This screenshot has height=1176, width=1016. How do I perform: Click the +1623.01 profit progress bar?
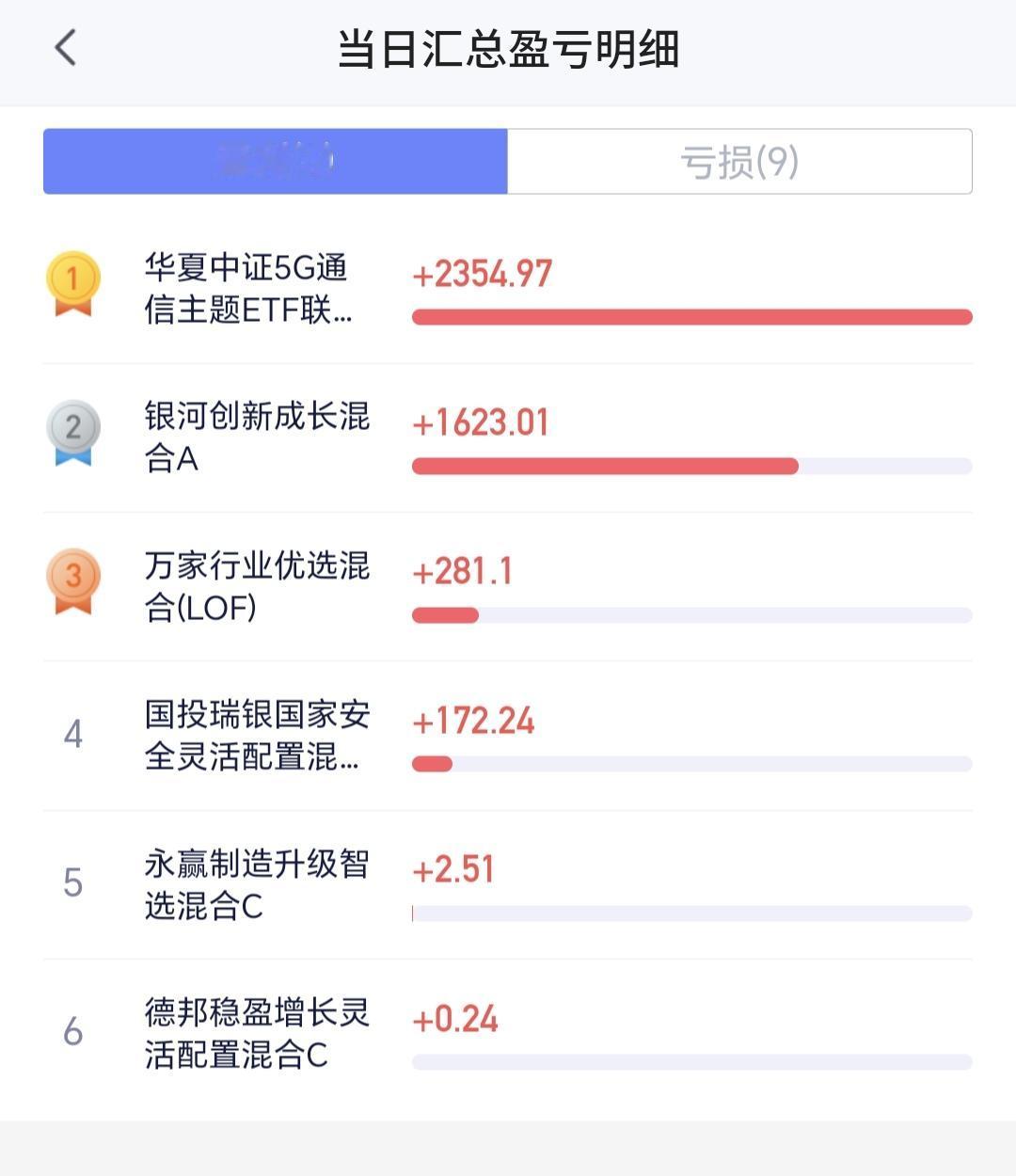click(x=692, y=466)
